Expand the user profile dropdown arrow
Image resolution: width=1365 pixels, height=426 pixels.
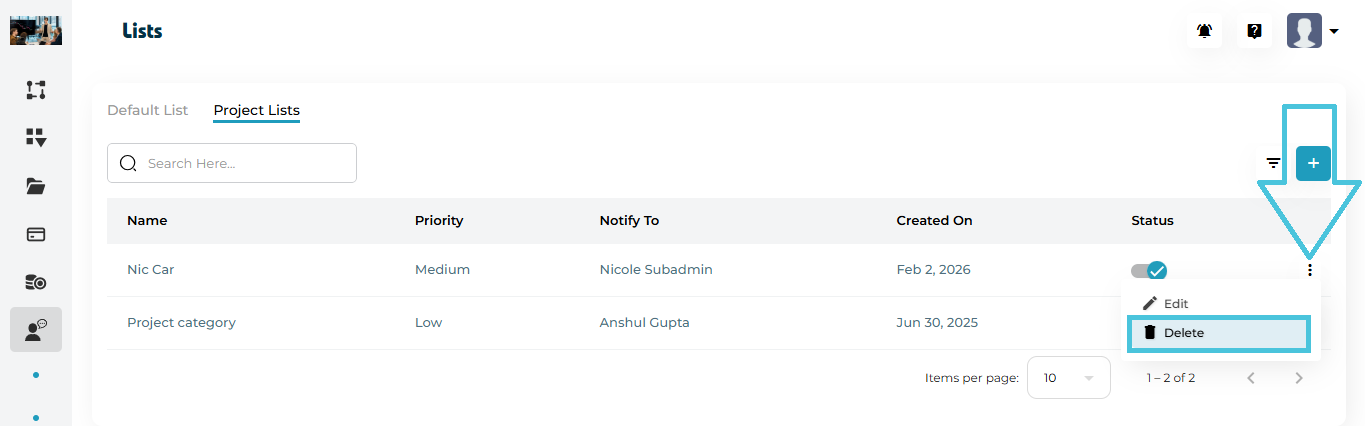click(x=1334, y=32)
